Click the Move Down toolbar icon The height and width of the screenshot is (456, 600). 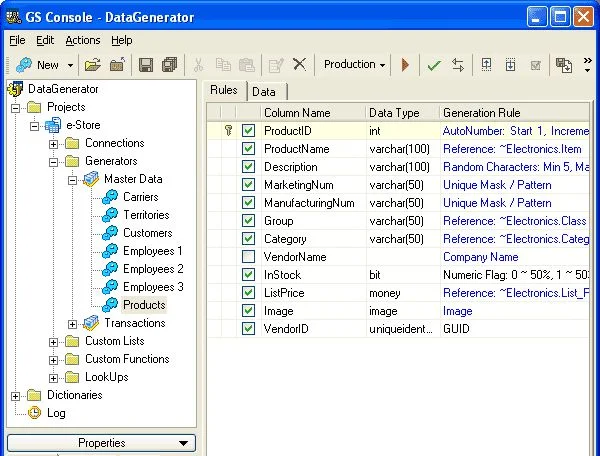click(510, 65)
